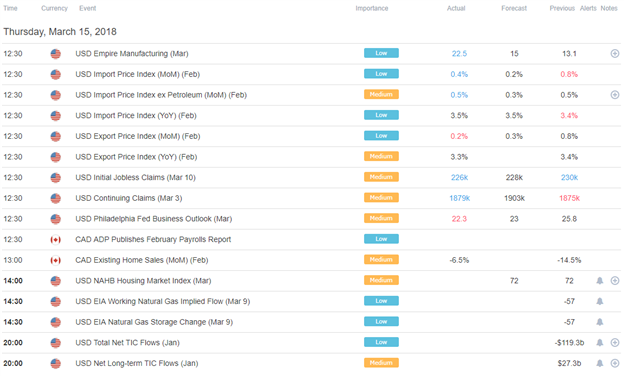The image size is (624, 376).
Task: Click Low importance badge for Export Price MoM
Action: tap(381, 136)
